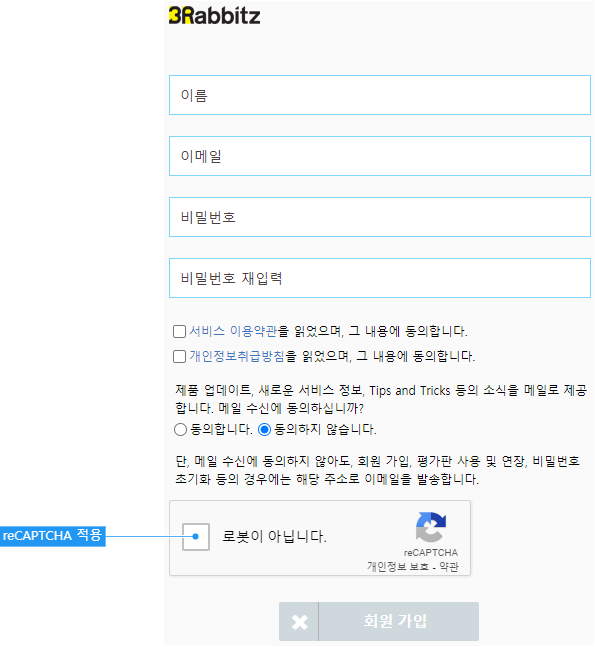Select the 동의합니다 radio button
The height and width of the screenshot is (647, 595).
[x=180, y=430]
